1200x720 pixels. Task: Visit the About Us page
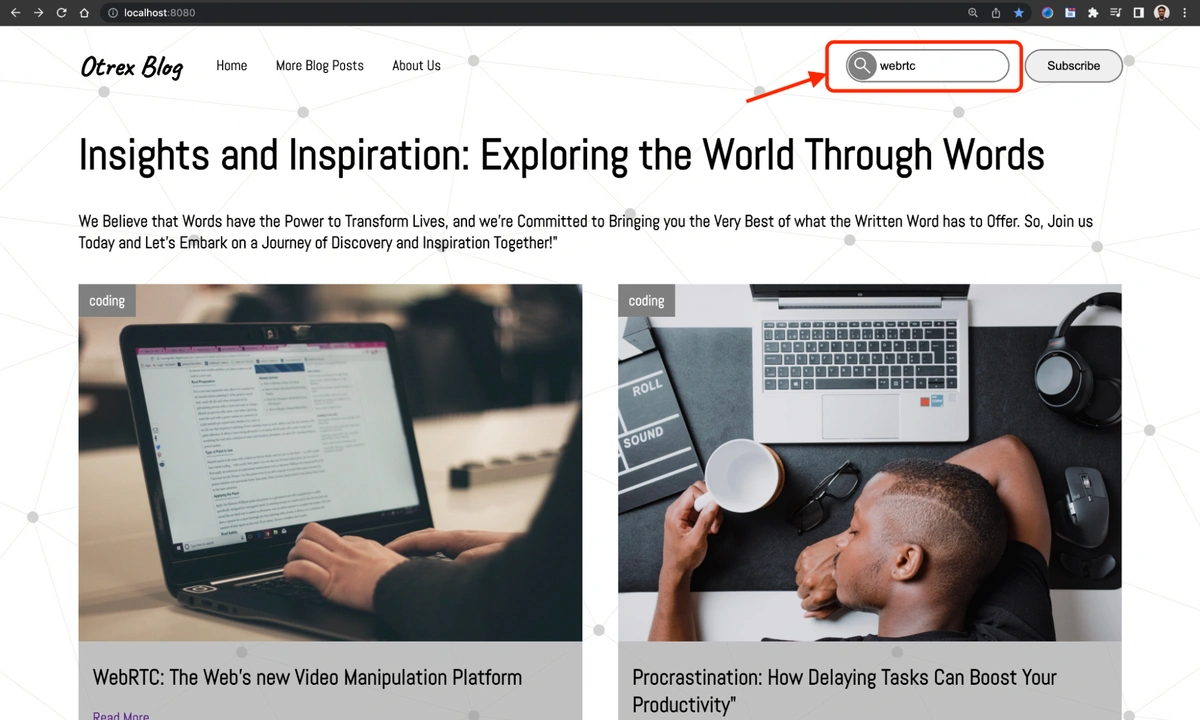(416, 66)
